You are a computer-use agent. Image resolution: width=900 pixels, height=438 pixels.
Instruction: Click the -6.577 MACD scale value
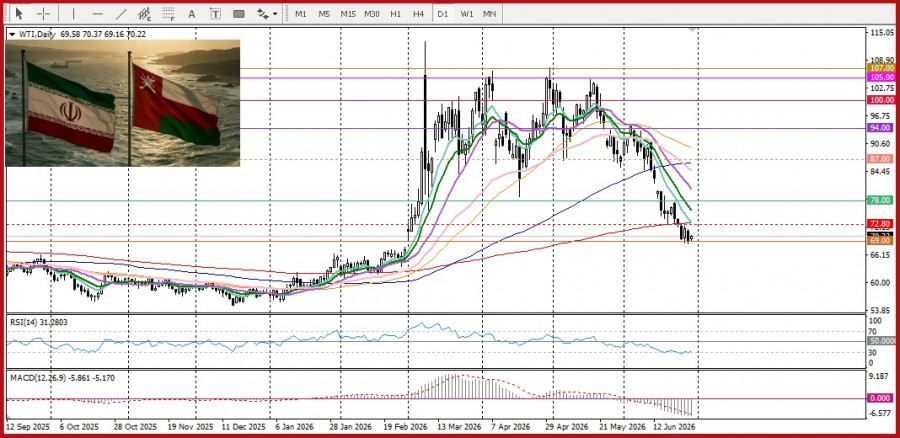tap(882, 413)
